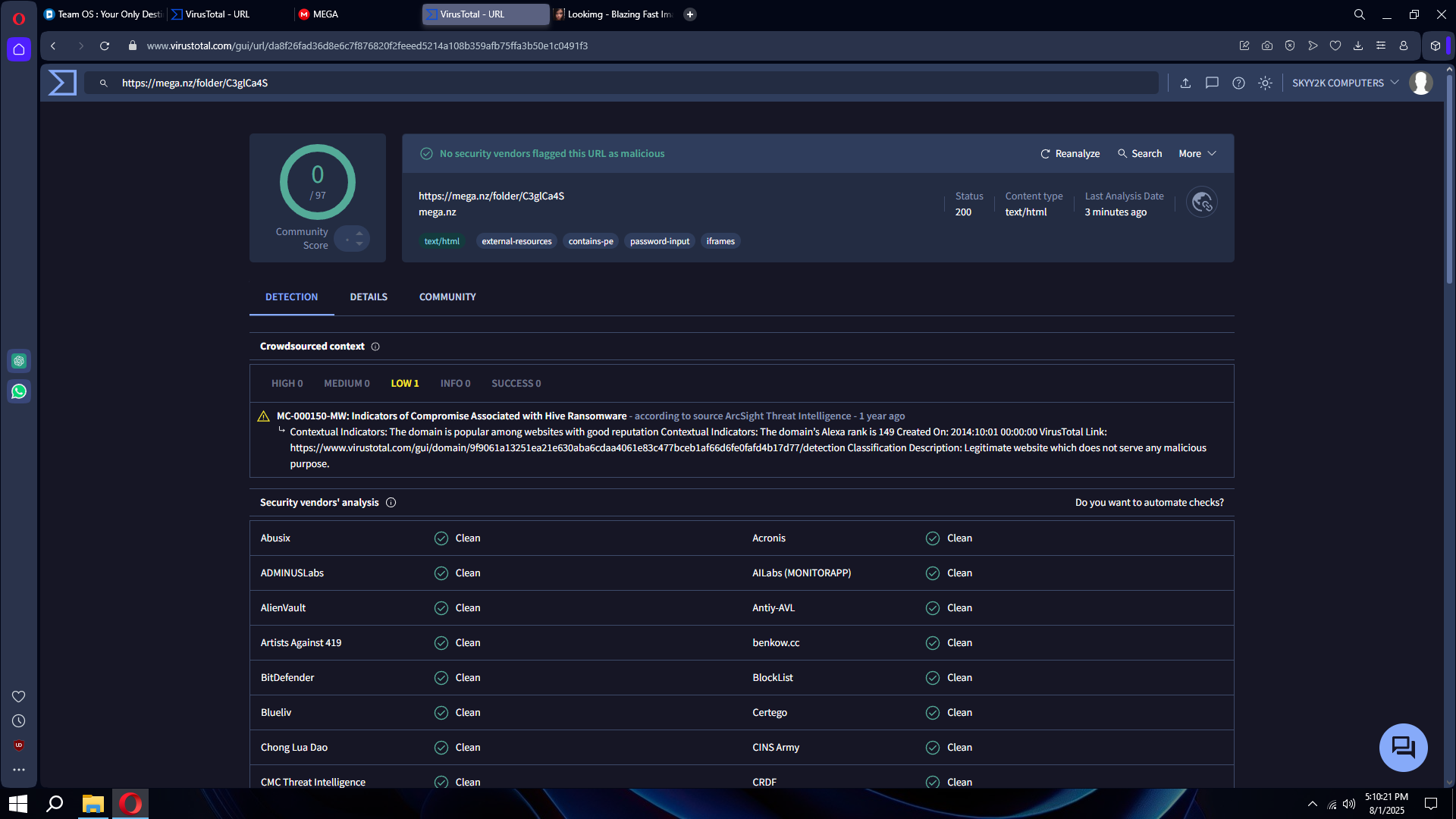The width and height of the screenshot is (1456, 819).
Task: Click the browser address bar URL
Action: tap(367, 46)
